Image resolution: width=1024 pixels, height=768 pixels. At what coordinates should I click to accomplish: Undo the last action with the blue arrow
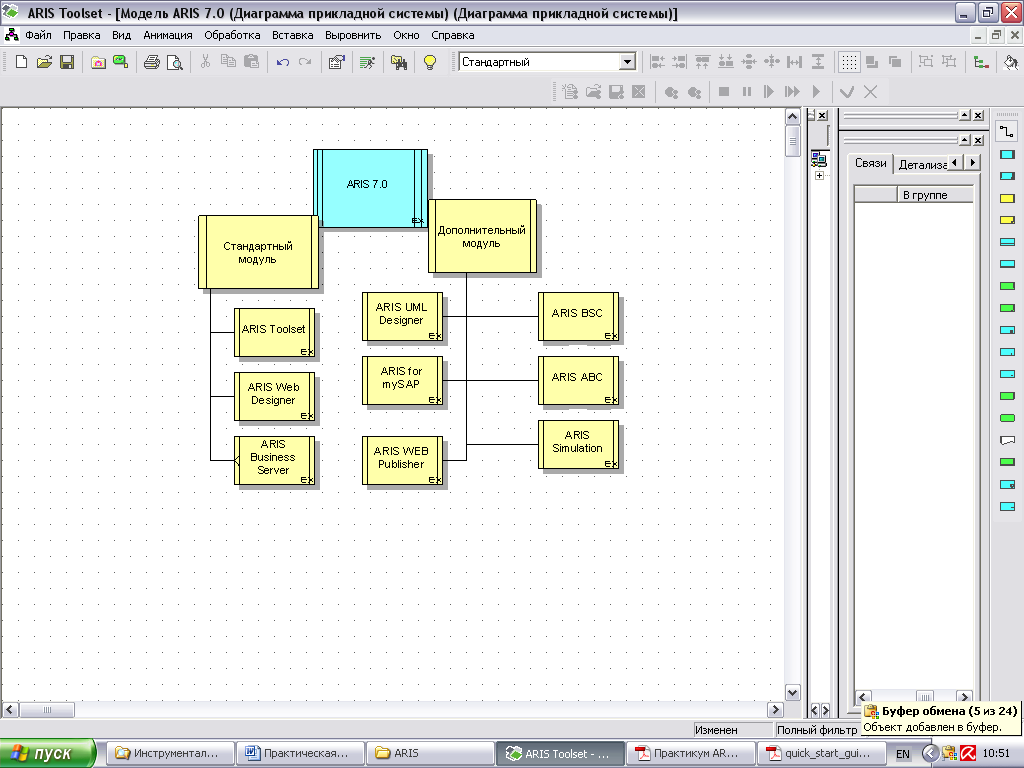coord(282,62)
